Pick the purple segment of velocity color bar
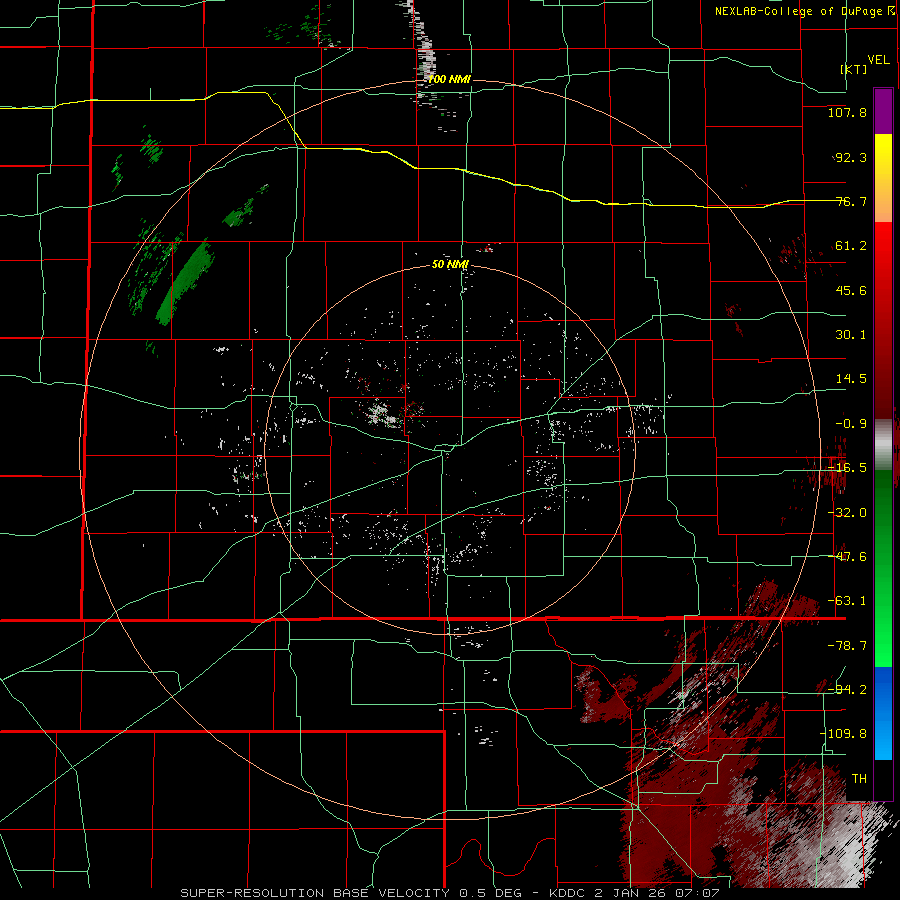Screen dimensions: 900x900 (883, 111)
